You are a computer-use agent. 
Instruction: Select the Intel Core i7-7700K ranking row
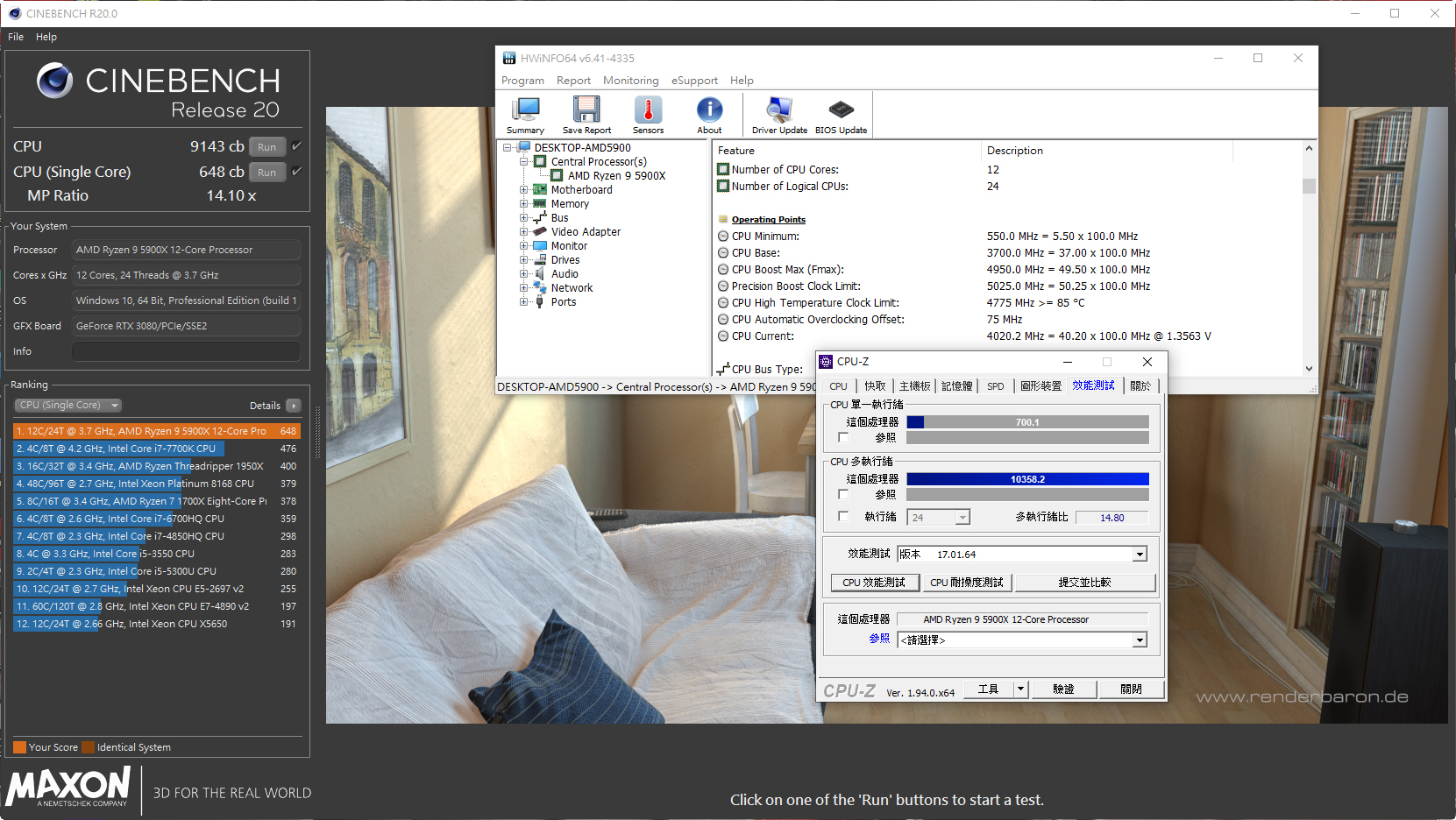point(156,449)
